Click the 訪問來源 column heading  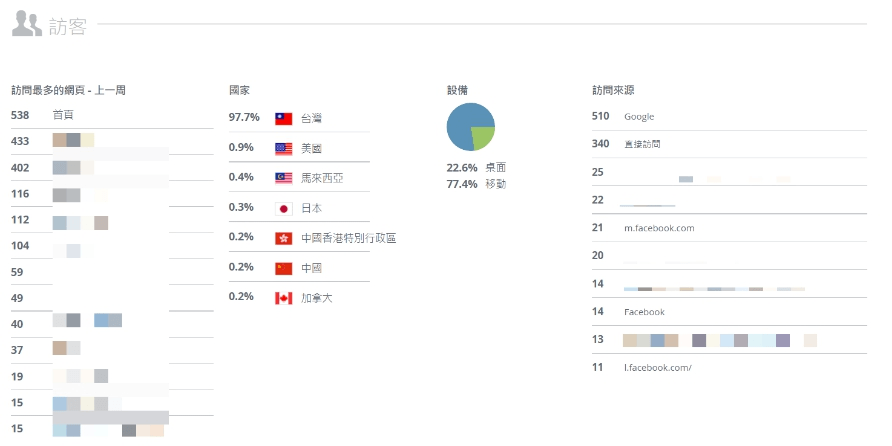pos(613,90)
